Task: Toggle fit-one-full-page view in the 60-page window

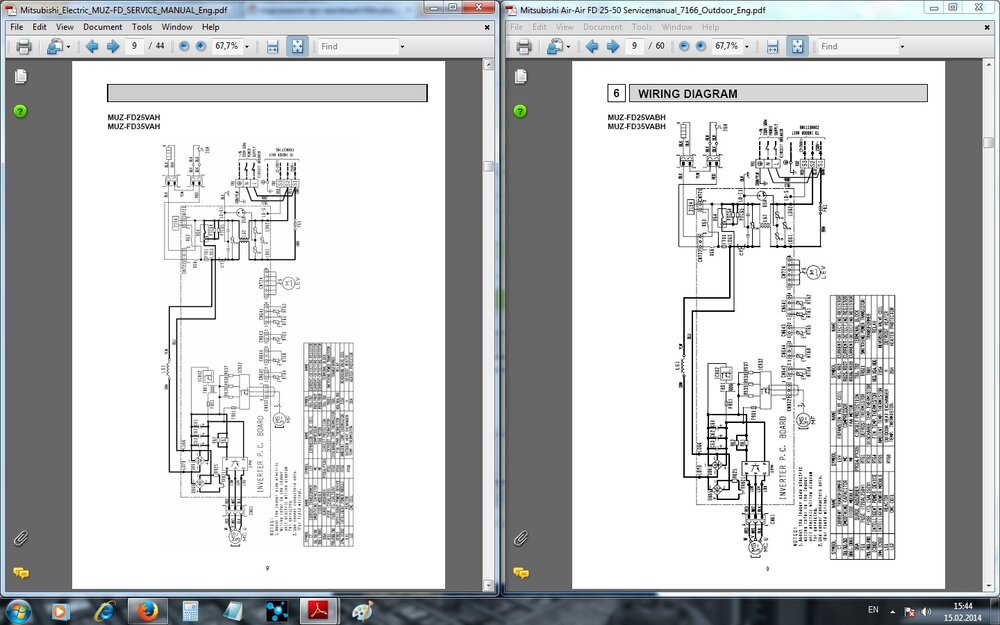Action: coord(796,46)
